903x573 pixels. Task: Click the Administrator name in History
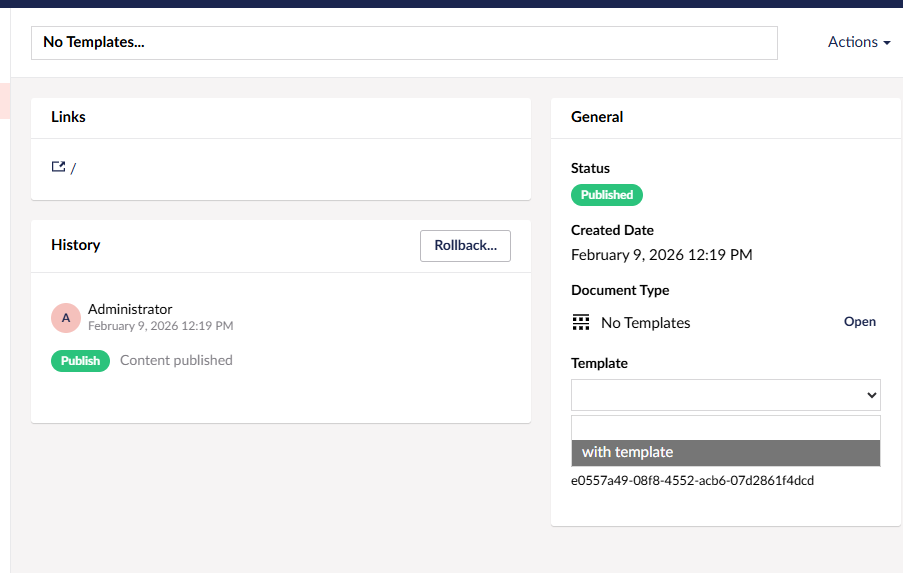point(130,309)
